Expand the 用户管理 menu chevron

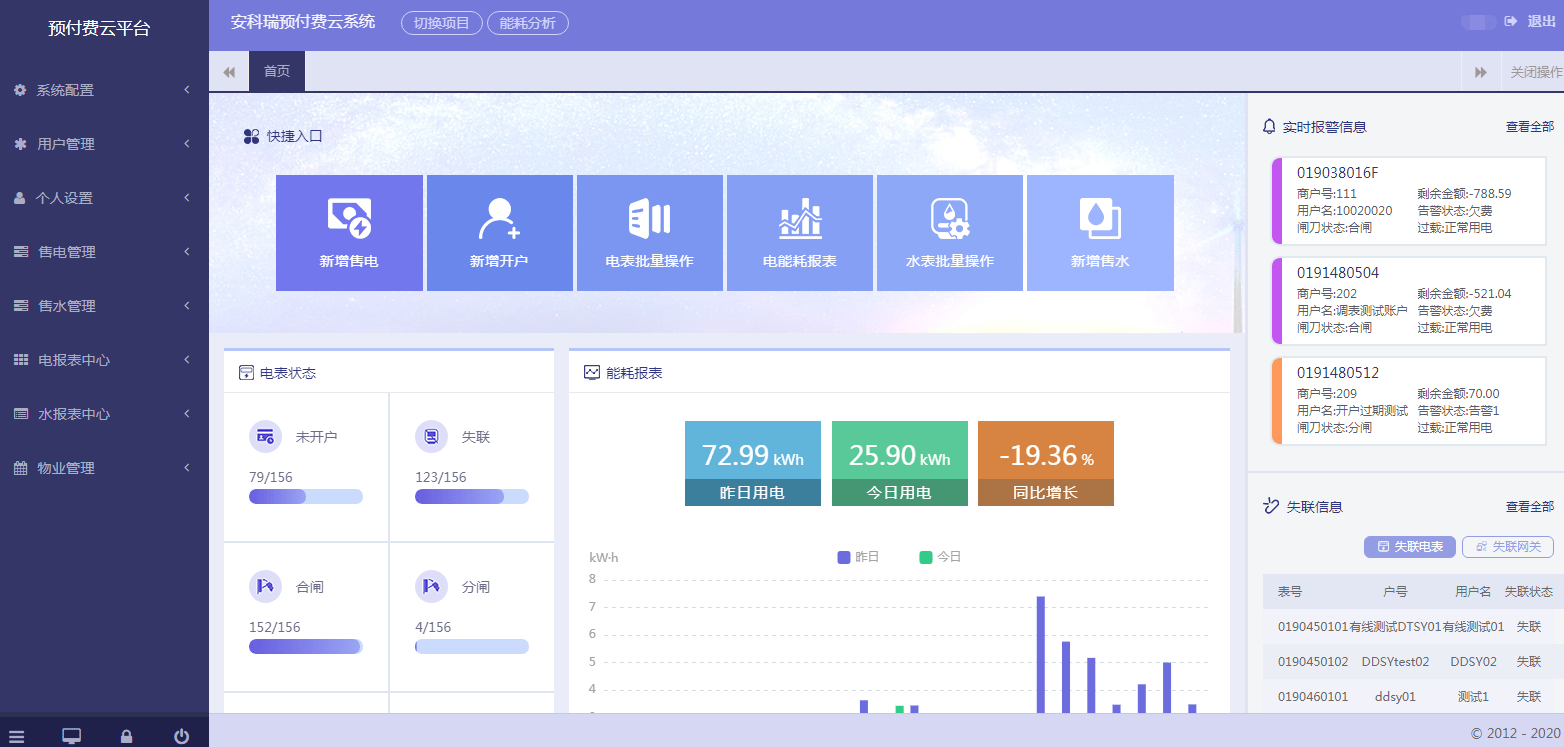click(x=187, y=144)
